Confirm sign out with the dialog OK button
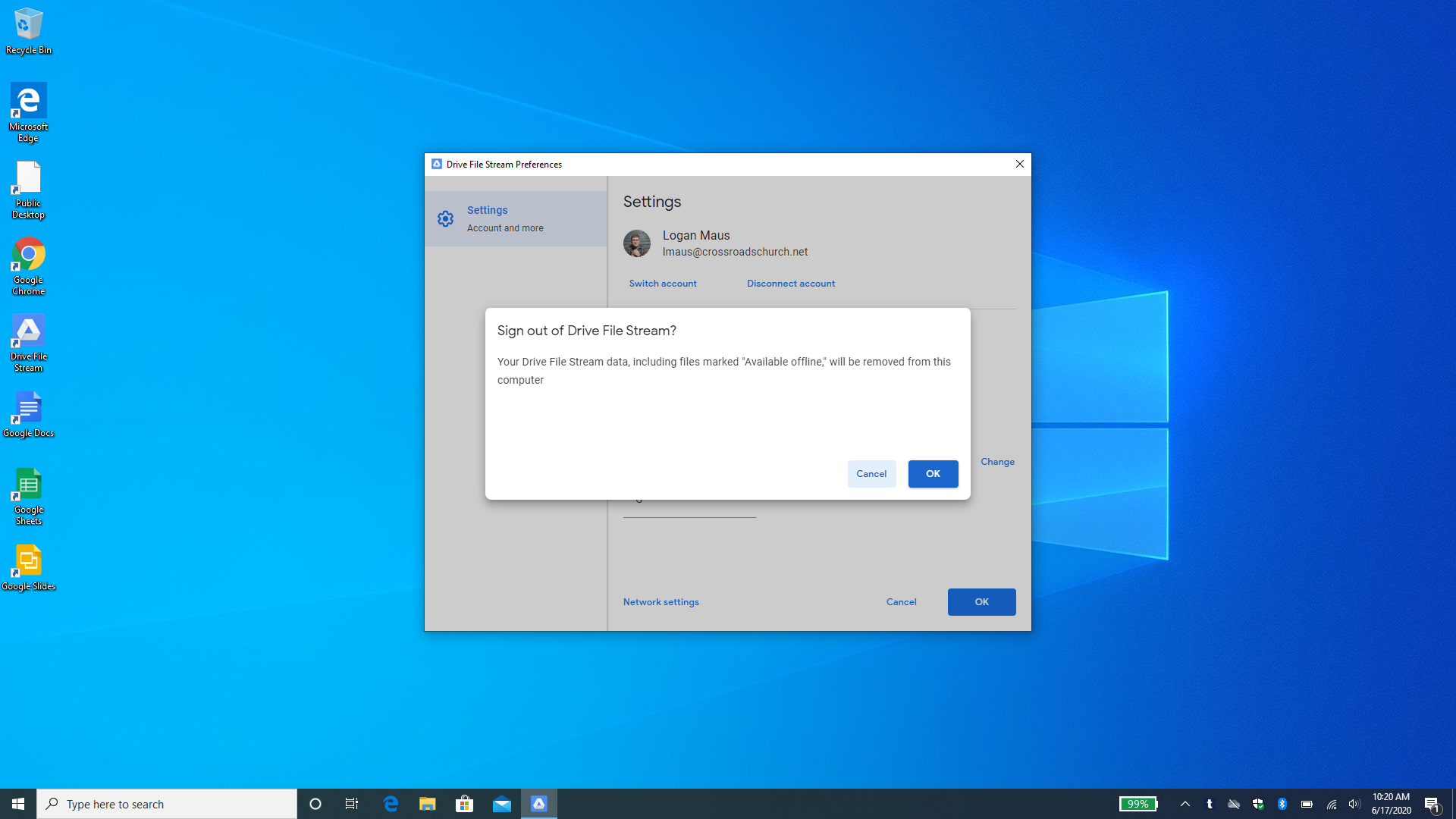 (x=933, y=474)
